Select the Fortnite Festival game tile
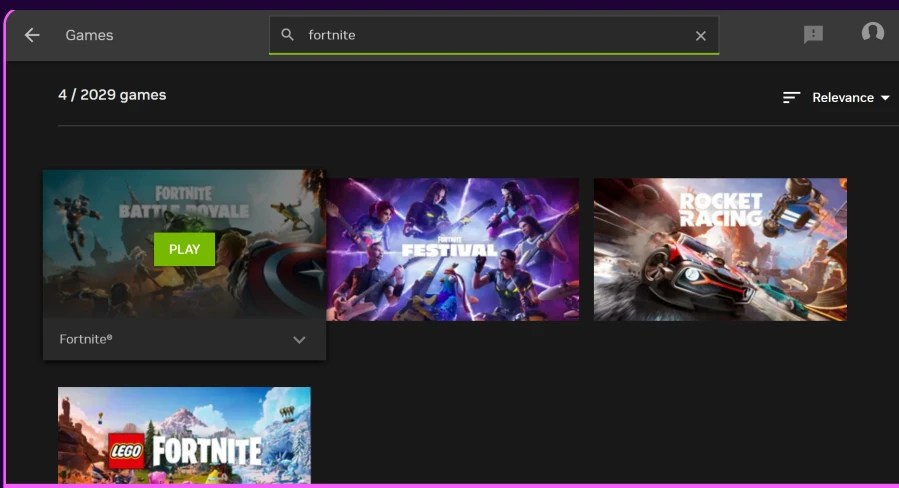This screenshot has height=488, width=899. tap(453, 249)
